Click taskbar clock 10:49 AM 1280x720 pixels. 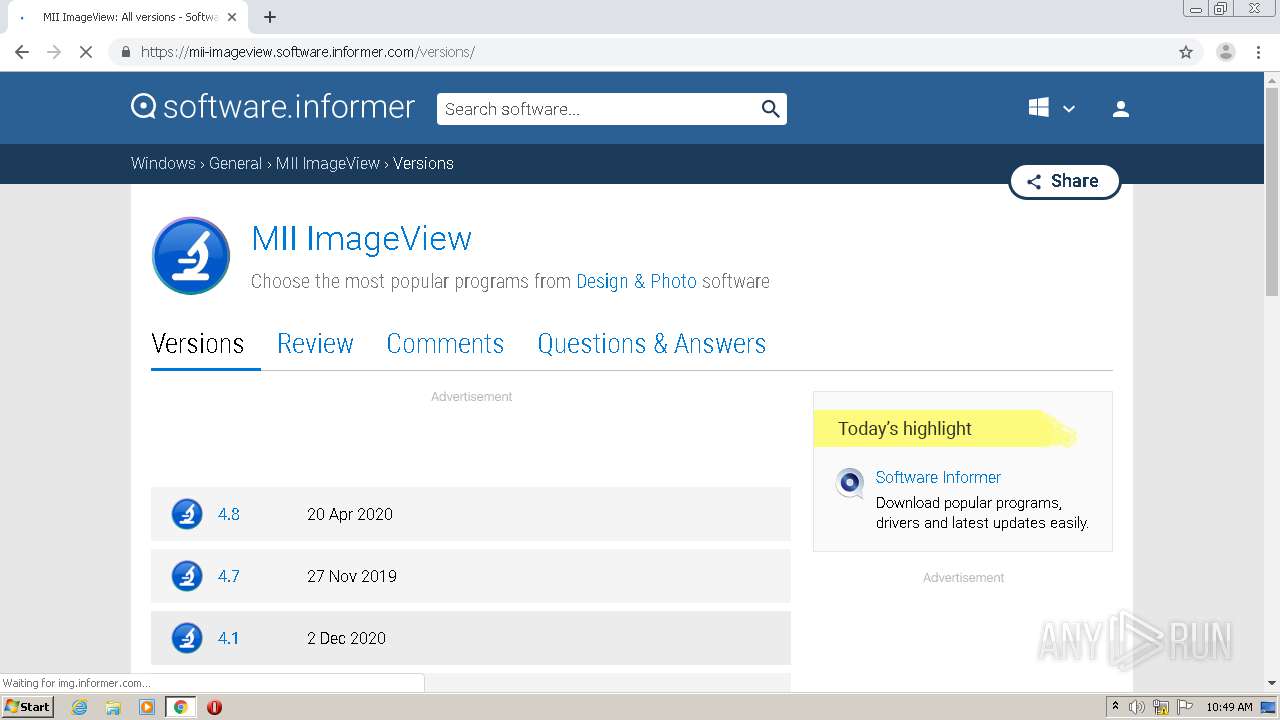[1229, 707]
